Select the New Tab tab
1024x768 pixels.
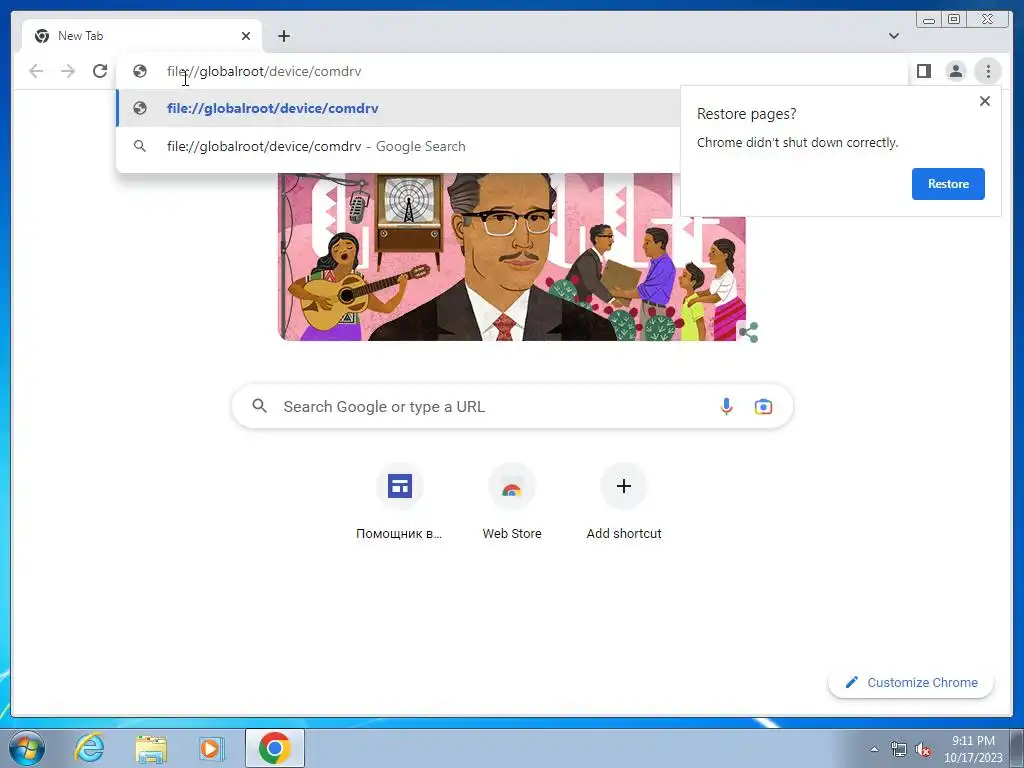142,36
